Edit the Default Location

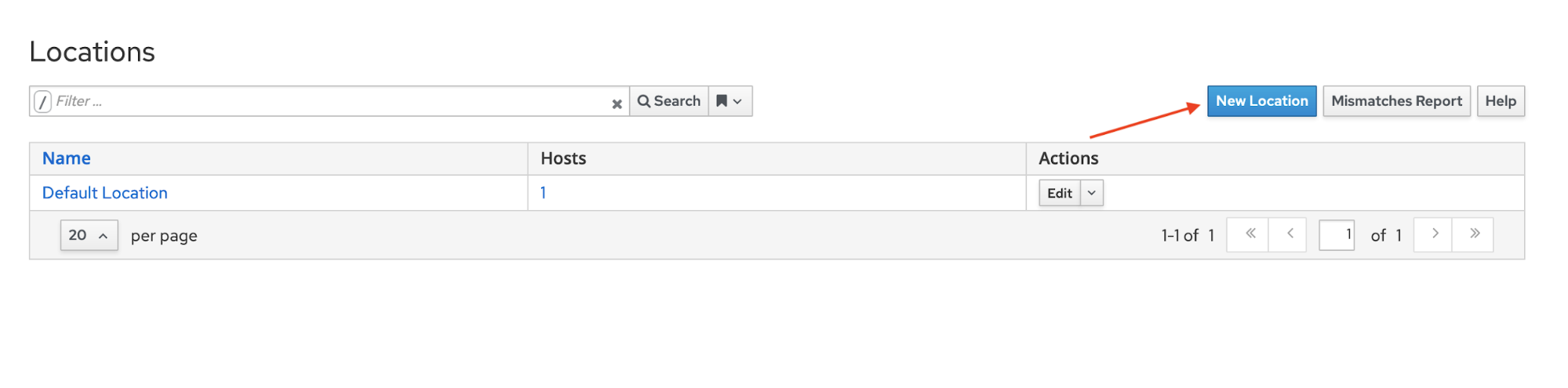[x=1059, y=193]
